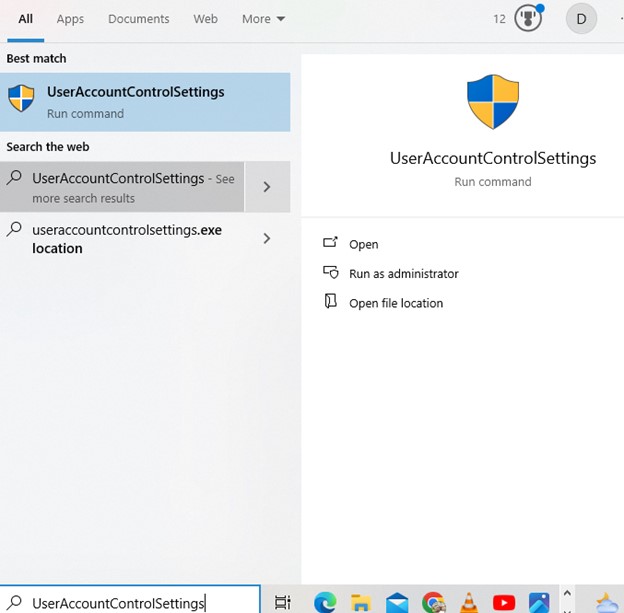Click the shield icon in Best match result
Screen dimensions: 624x613
(x=21, y=98)
